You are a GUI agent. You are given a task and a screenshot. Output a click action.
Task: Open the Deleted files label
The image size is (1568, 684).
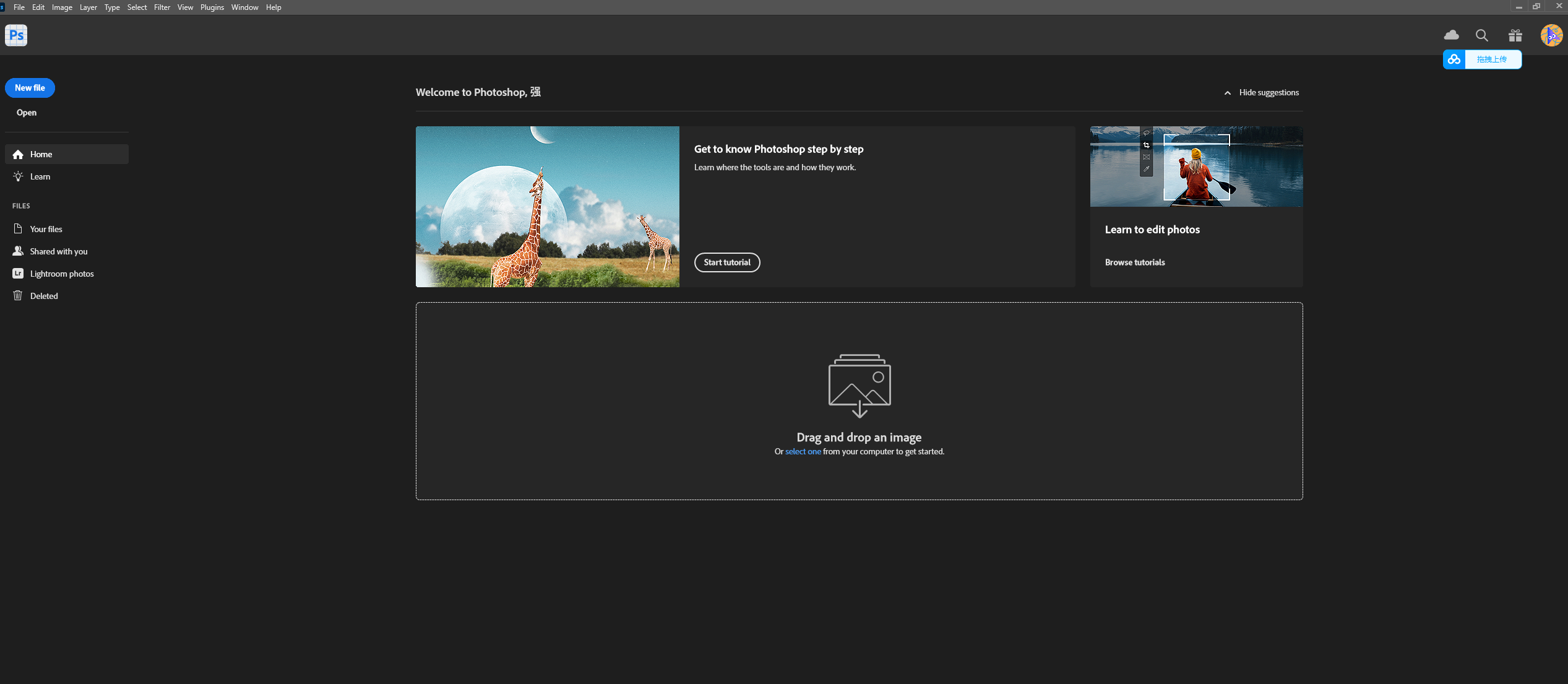pos(44,296)
